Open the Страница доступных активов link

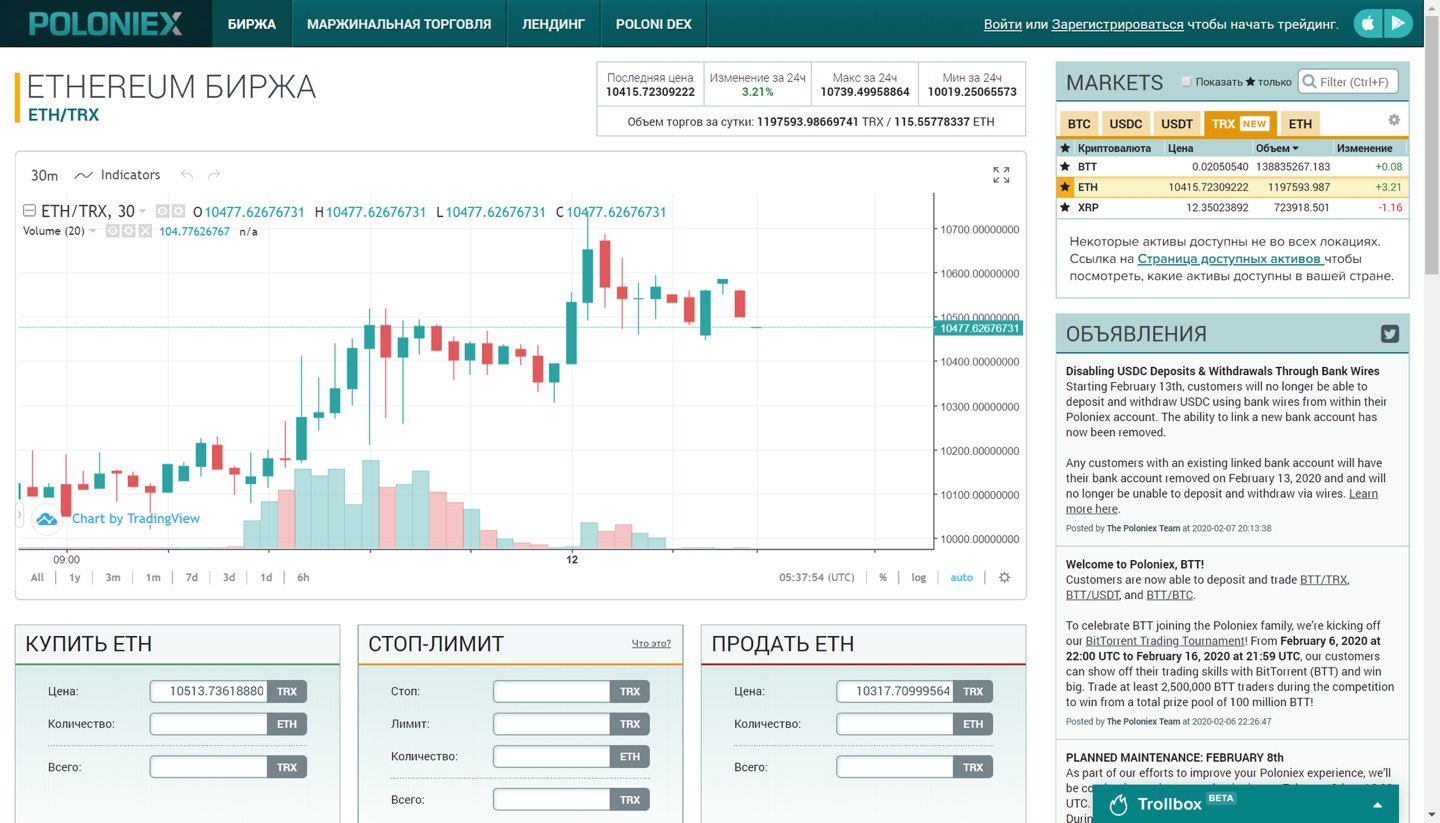coord(1229,259)
